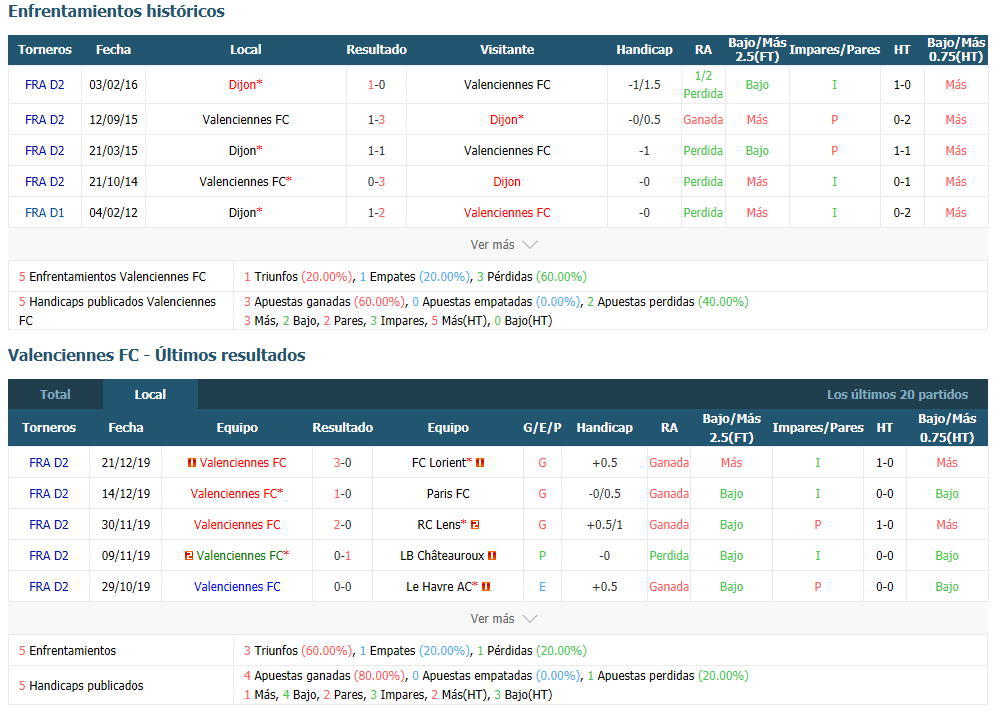The width and height of the screenshot is (1006, 712).
Task: Open FRA D2 league for 12/09/15 match
Action: coord(44,119)
